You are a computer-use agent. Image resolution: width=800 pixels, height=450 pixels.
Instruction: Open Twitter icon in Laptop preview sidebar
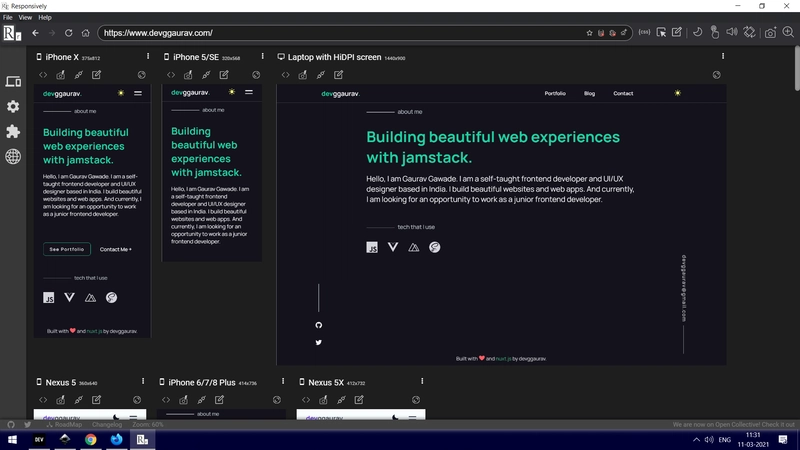(318, 342)
